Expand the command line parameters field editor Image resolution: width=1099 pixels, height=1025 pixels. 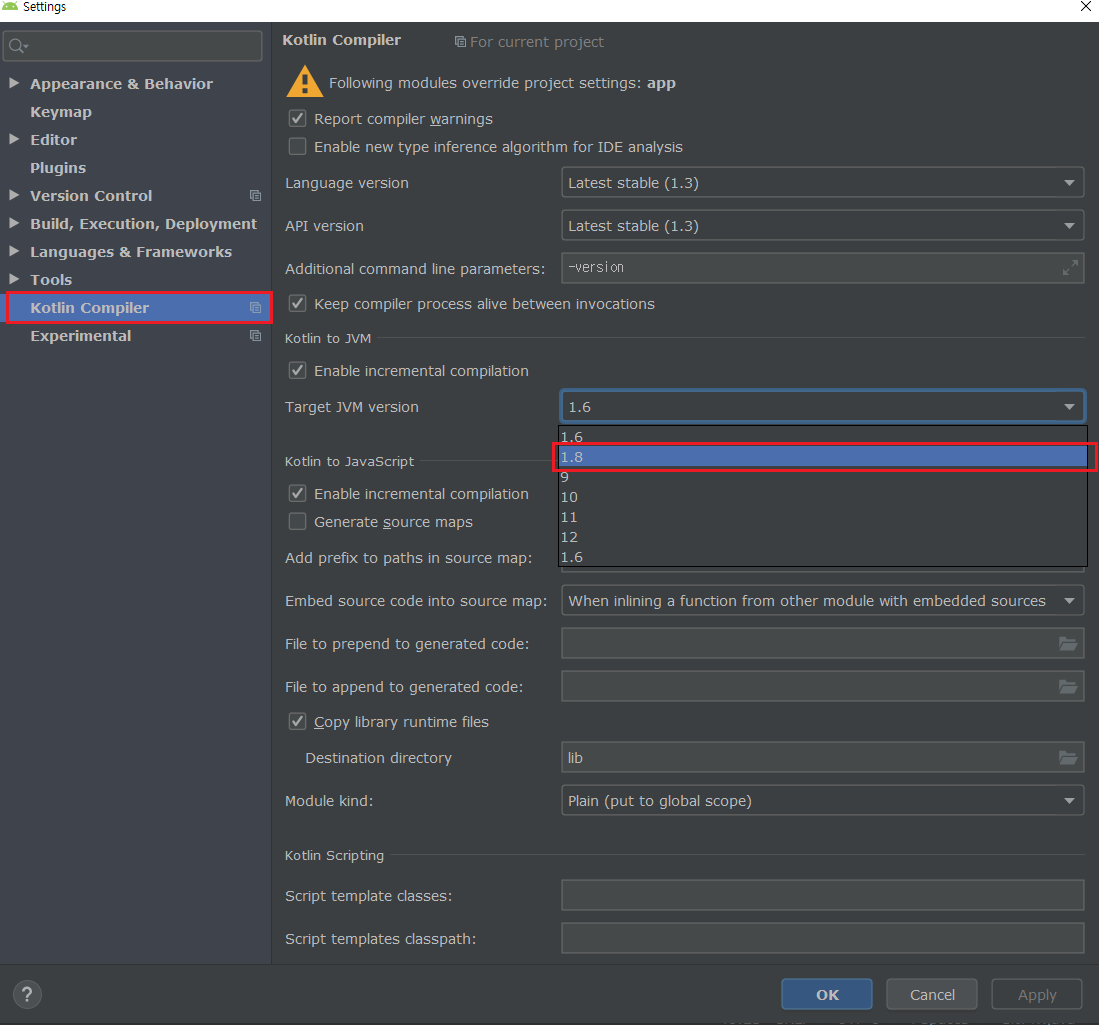coord(1070,268)
